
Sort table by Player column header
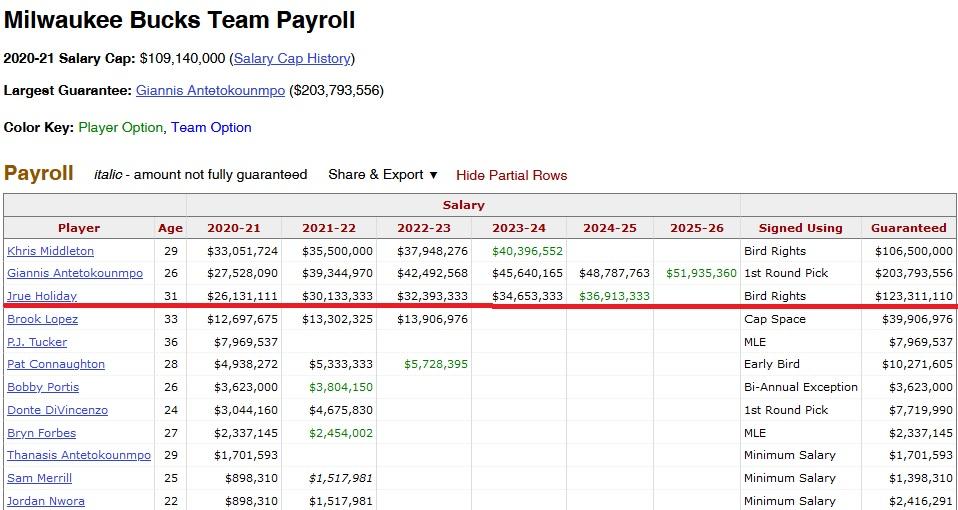pos(79,228)
